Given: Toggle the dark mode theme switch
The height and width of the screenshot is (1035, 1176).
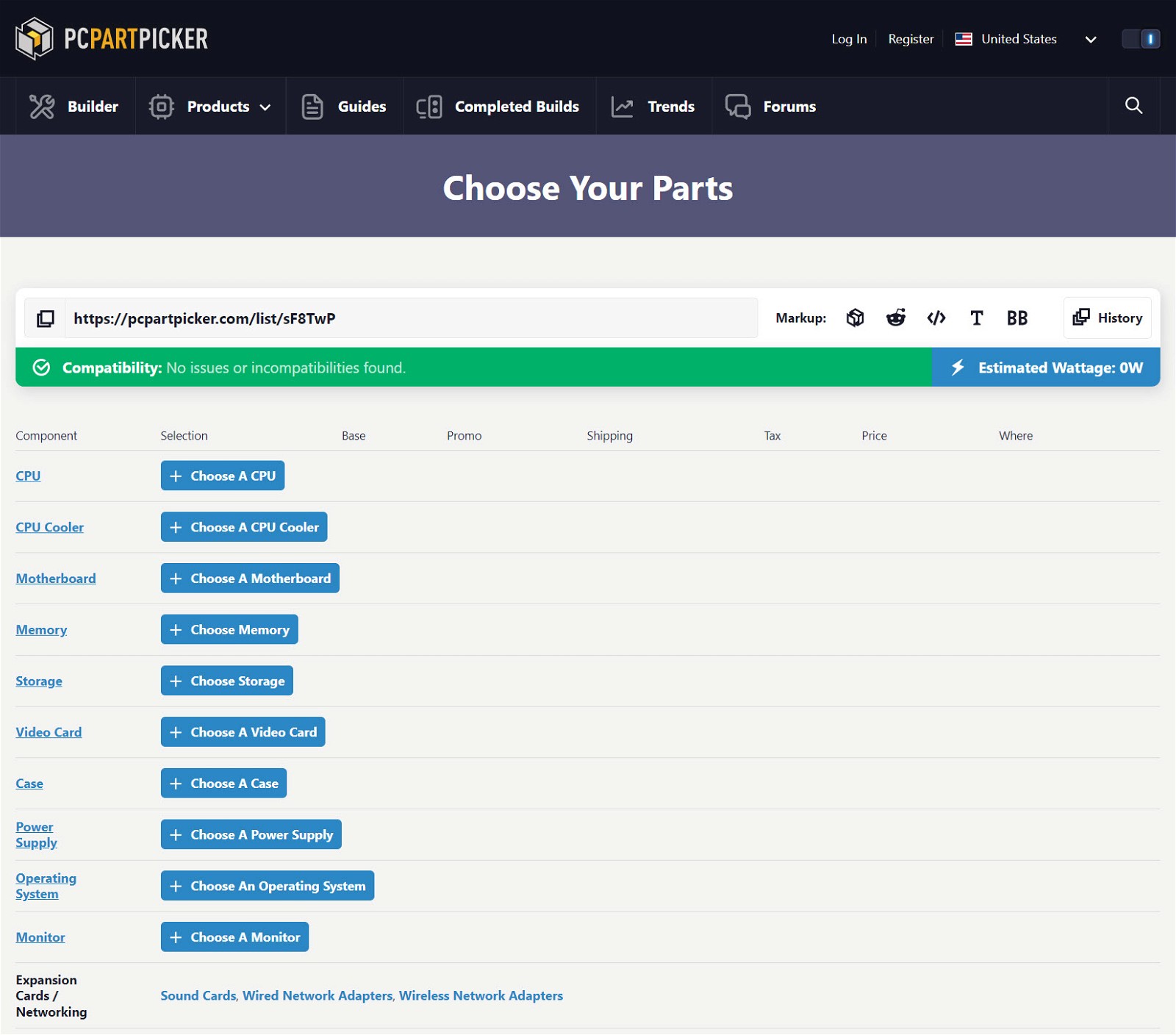Looking at the screenshot, I should [1141, 39].
